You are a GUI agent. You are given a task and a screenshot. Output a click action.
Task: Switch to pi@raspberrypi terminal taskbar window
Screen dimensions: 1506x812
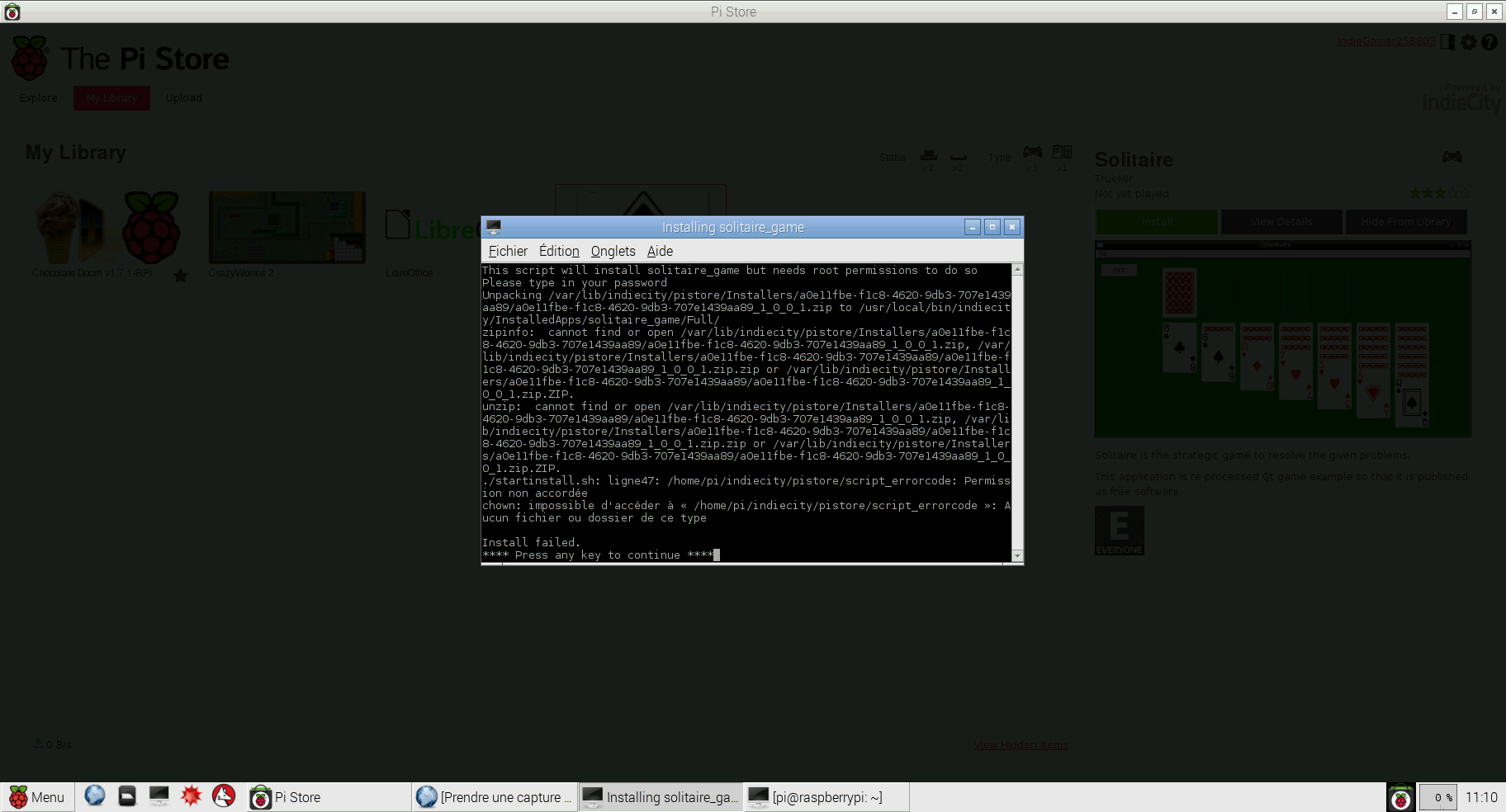tap(826, 797)
